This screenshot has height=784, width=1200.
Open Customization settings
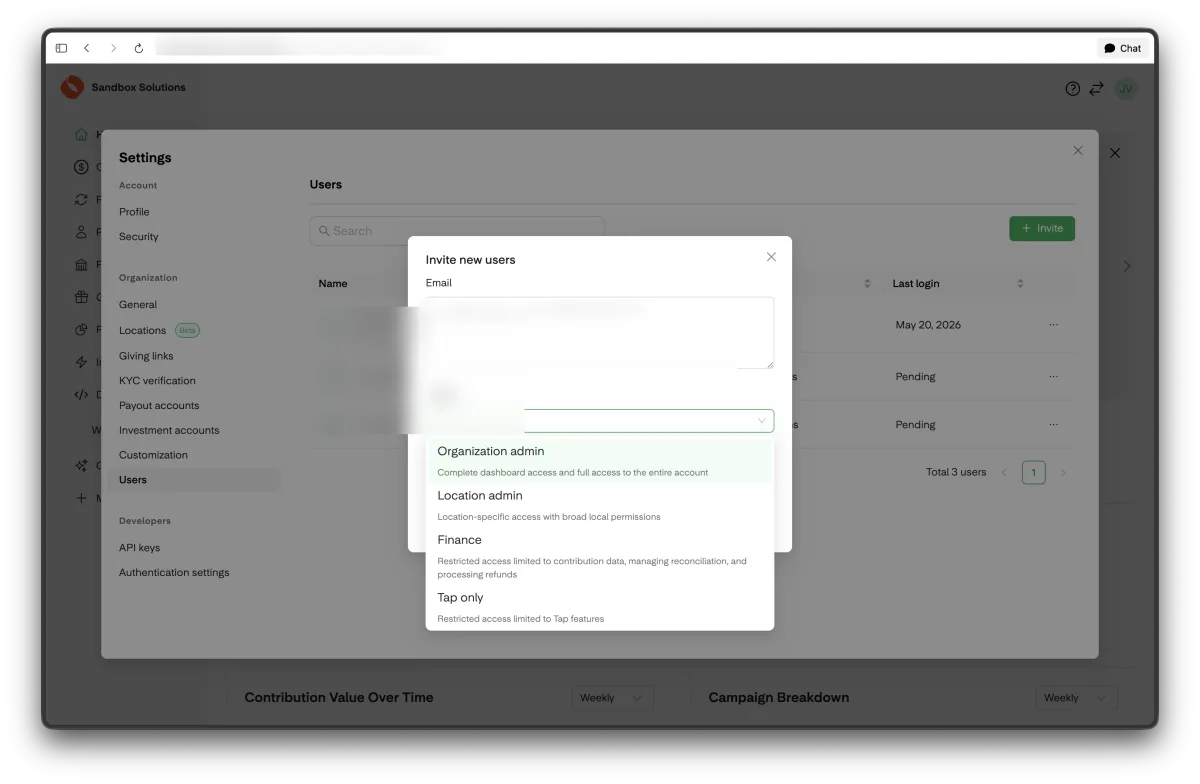point(153,455)
